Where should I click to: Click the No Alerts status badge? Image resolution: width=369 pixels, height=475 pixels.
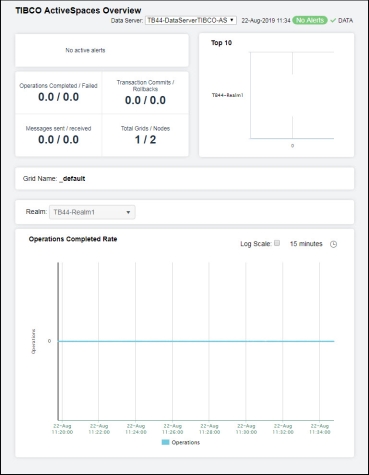310,20
